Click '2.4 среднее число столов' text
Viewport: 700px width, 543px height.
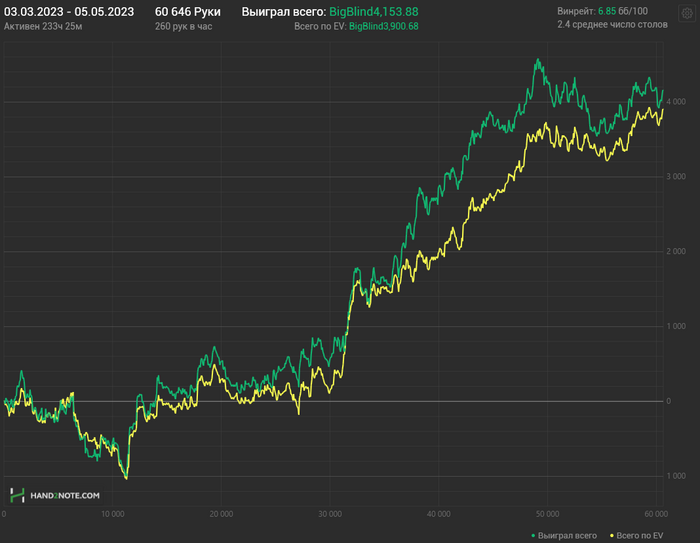point(612,25)
